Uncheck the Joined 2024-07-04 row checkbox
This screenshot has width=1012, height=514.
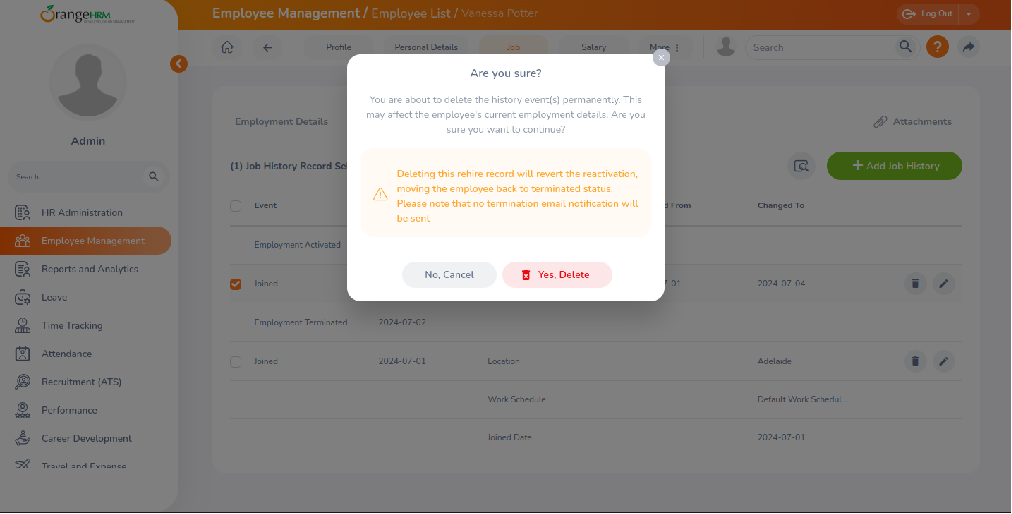(x=236, y=284)
